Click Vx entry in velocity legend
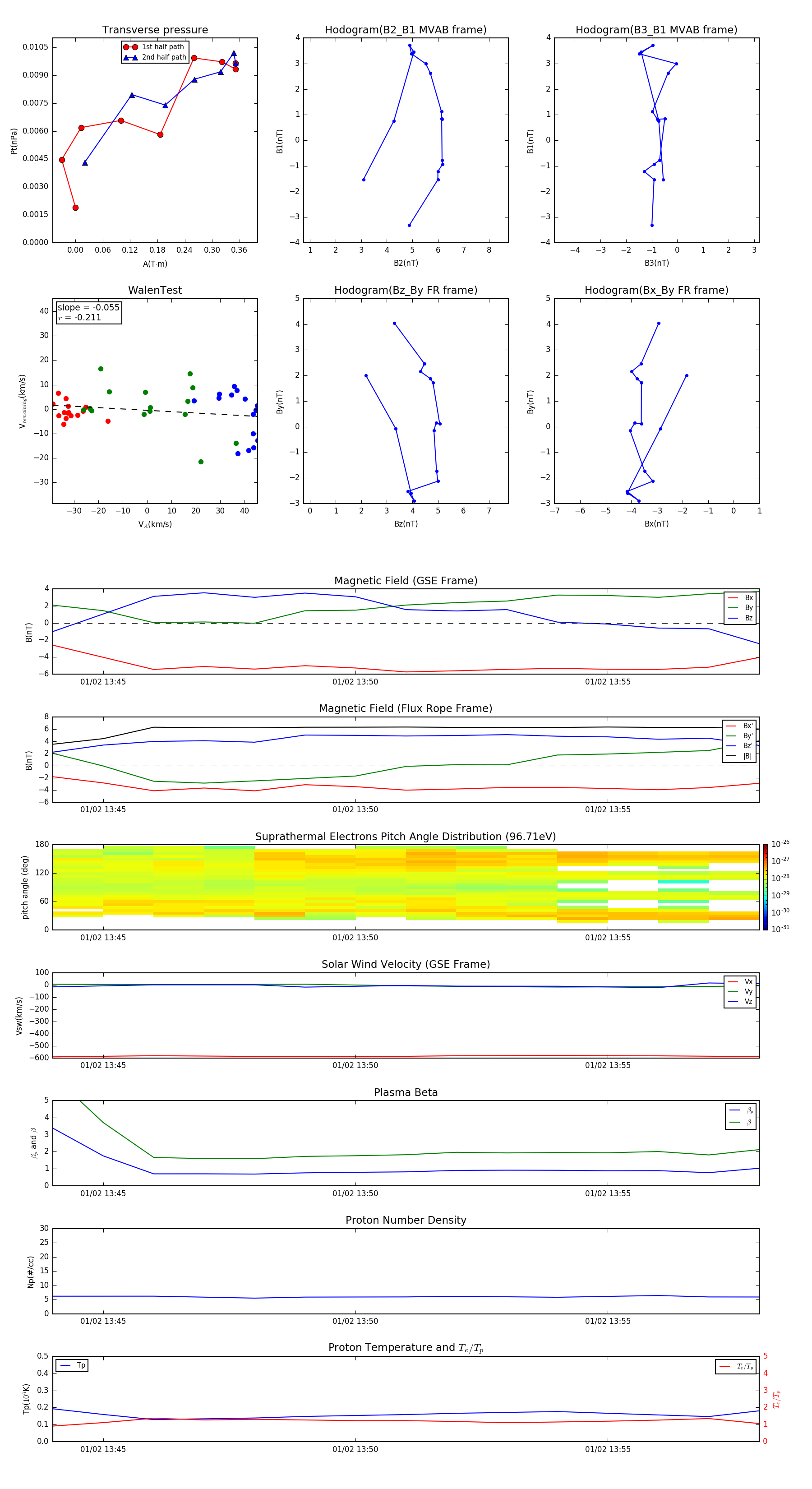 (740, 981)
